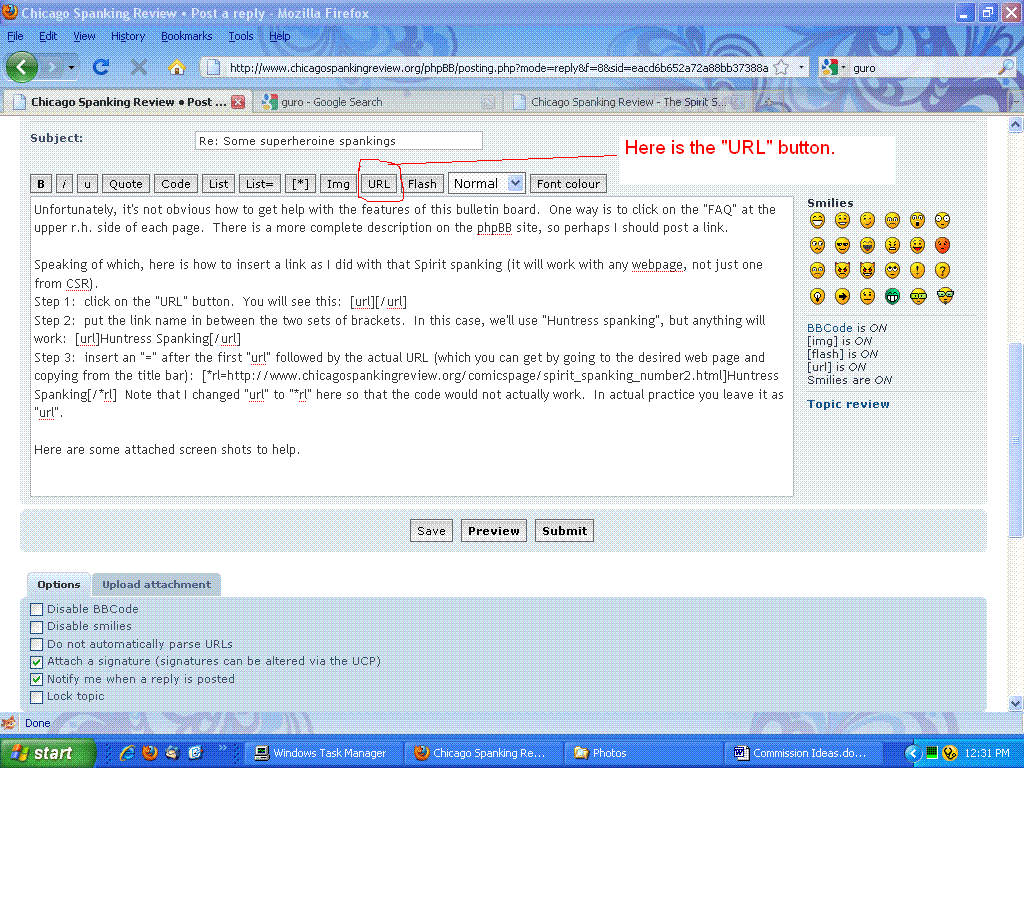Preview the post
The width and height of the screenshot is (1024, 900).
493,531
